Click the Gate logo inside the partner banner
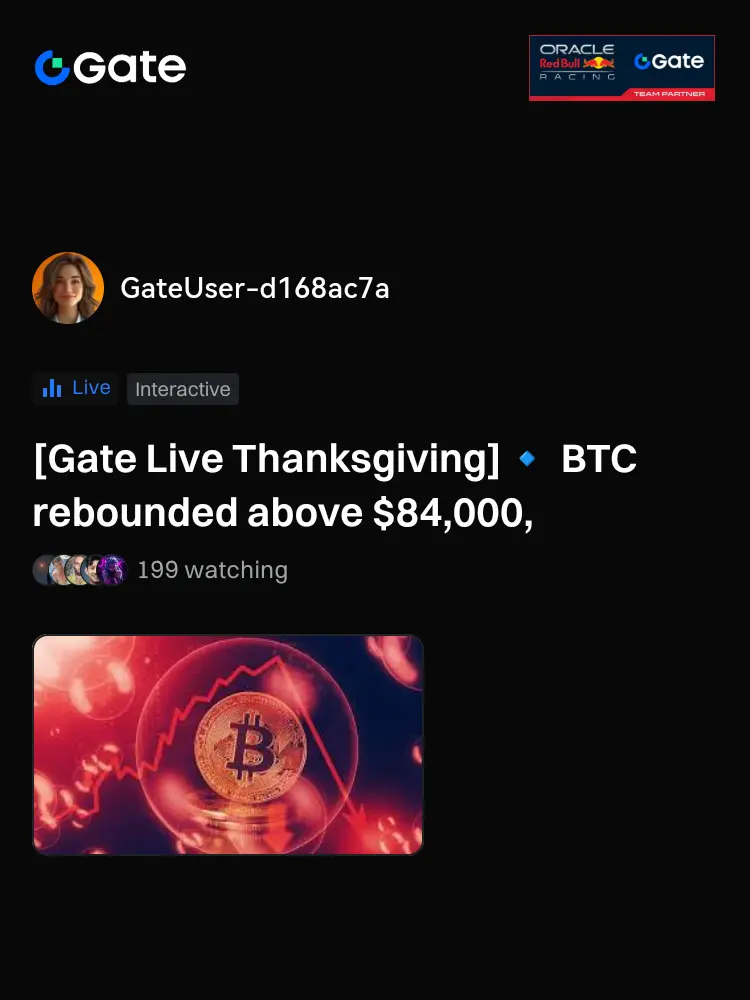The image size is (750, 1000). pyautogui.click(x=669, y=61)
